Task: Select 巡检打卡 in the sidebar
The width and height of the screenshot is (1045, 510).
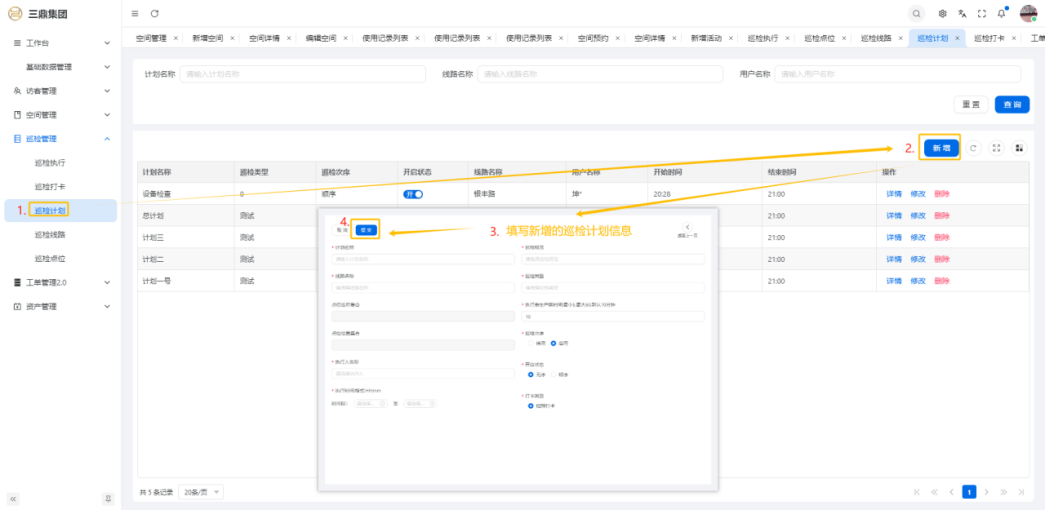Action: 50,187
